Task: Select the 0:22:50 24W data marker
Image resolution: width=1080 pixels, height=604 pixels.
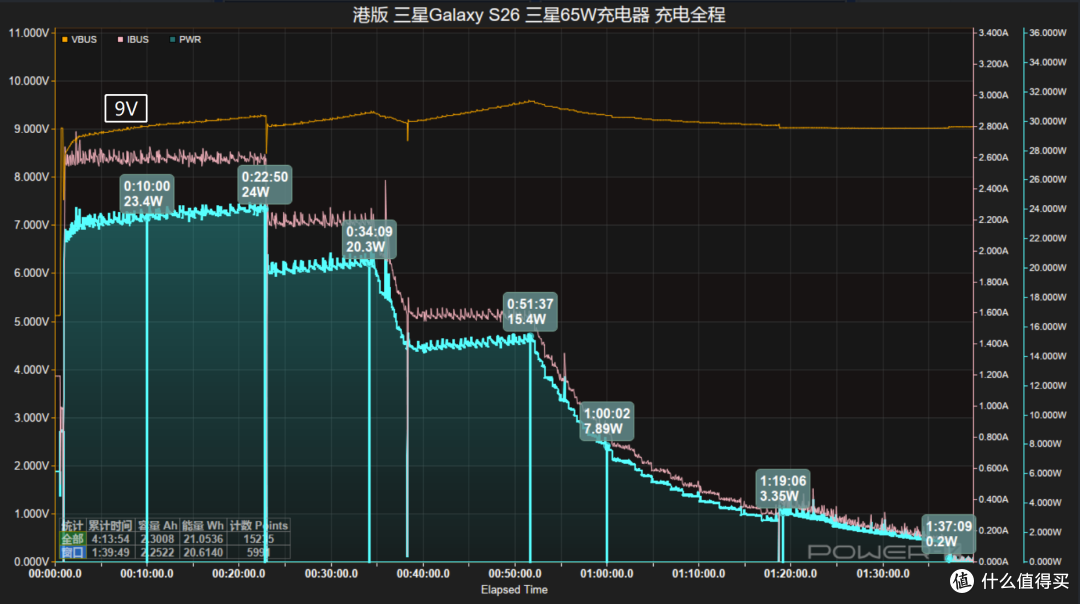Action: (x=264, y=185)
